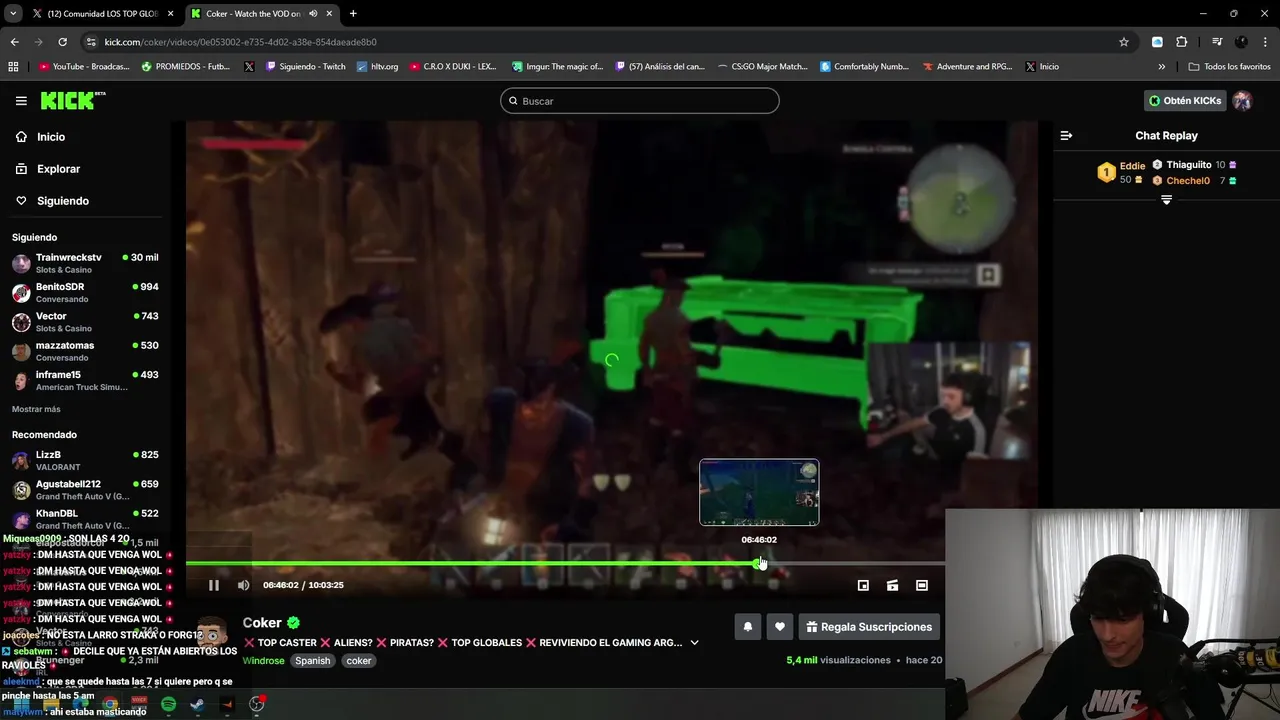Click the Windrose category link
Image resolution: width=1280 pixels, height=720 pixels.
pos(263,661)
